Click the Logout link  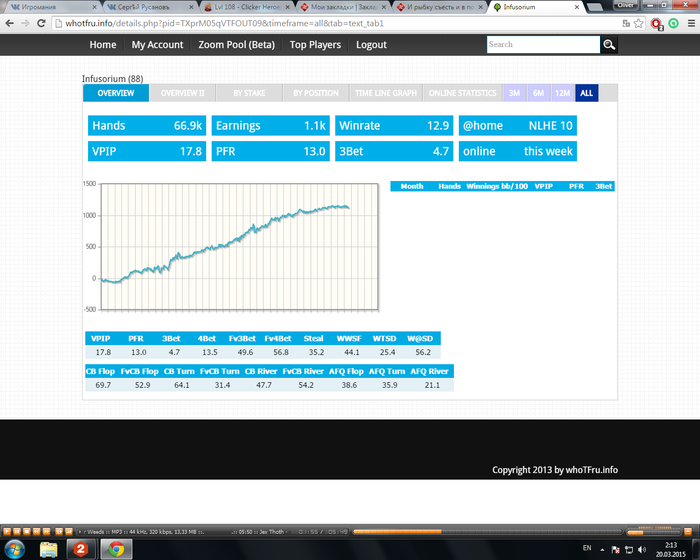[371, 45]
